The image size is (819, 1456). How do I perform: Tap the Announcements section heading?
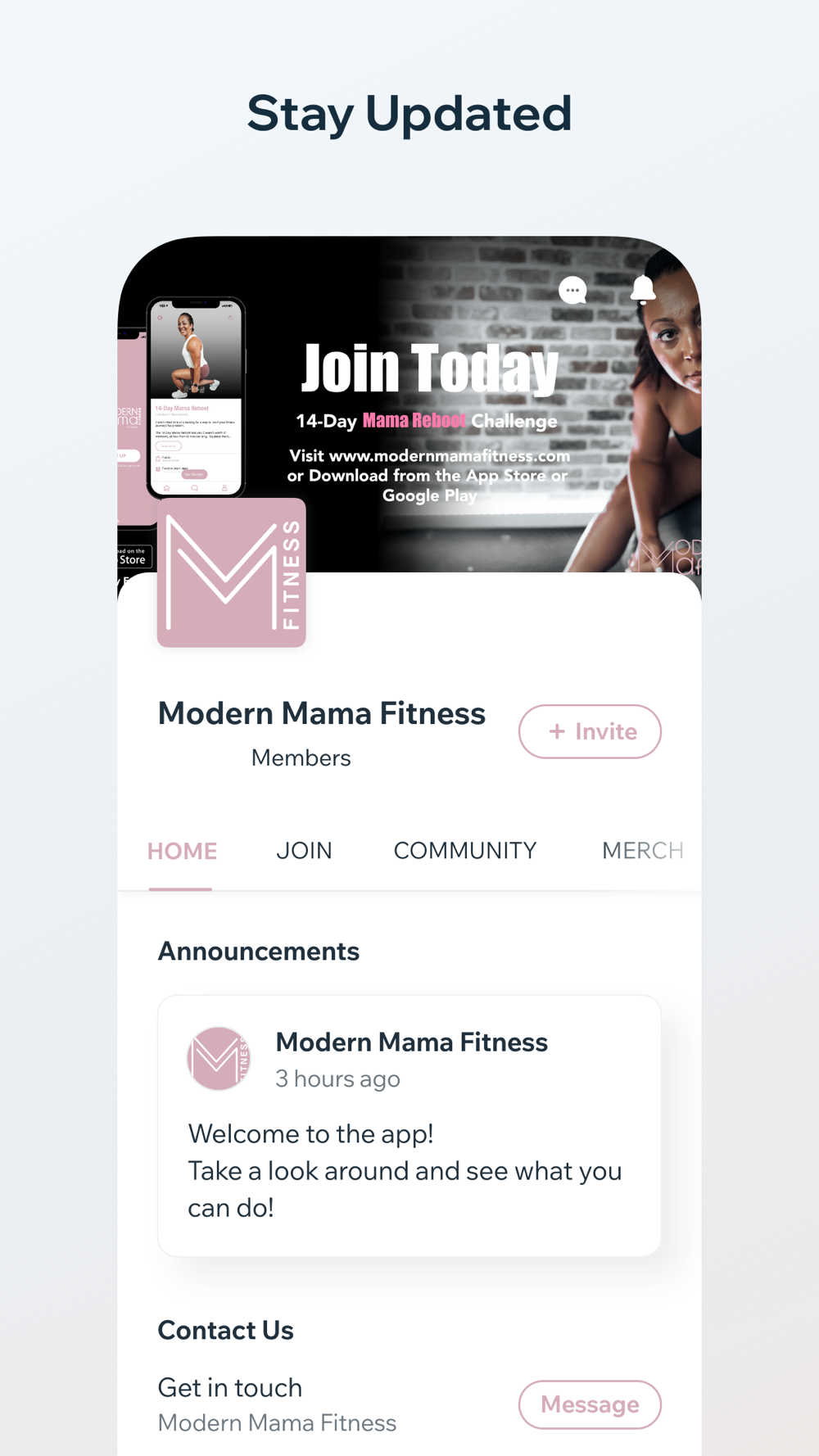258,952
